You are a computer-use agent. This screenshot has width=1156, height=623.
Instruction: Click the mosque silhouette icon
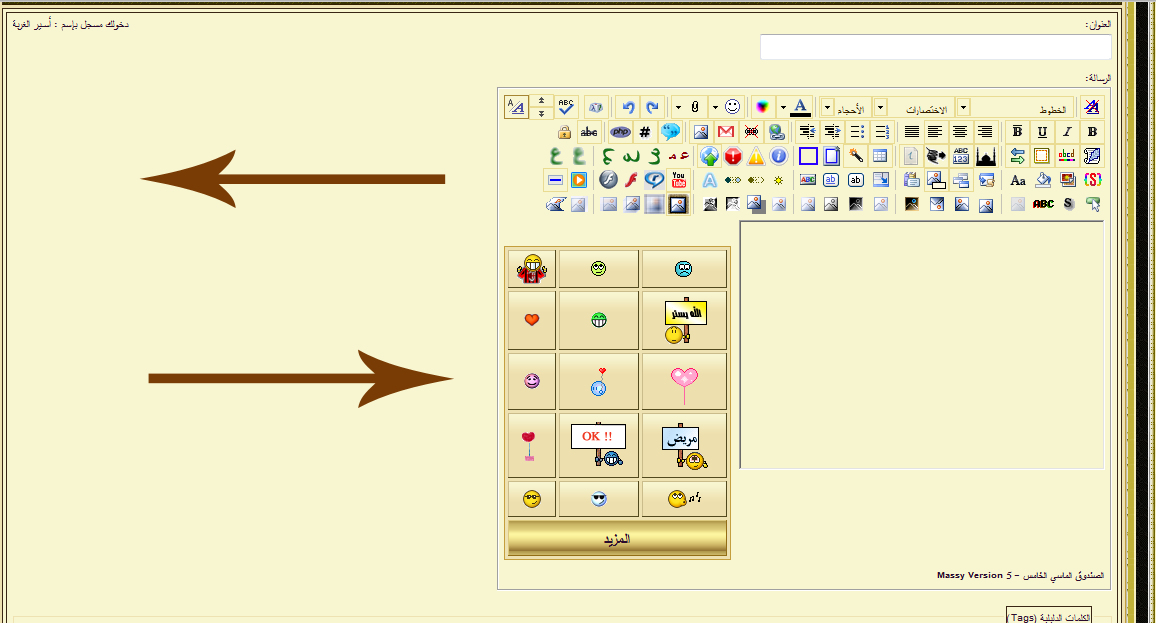pos(985,156)
